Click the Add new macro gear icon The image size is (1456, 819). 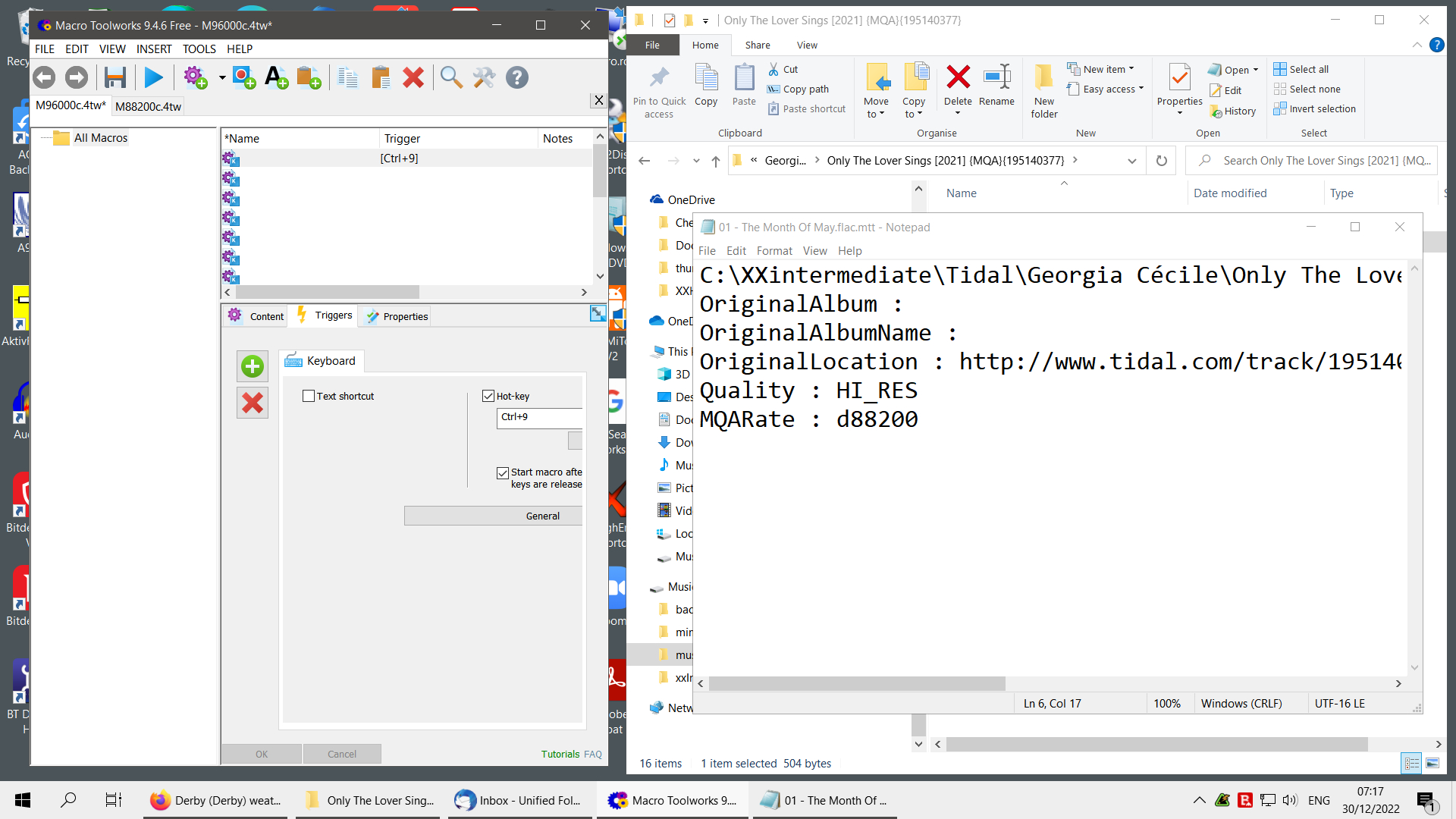(196, 77)
